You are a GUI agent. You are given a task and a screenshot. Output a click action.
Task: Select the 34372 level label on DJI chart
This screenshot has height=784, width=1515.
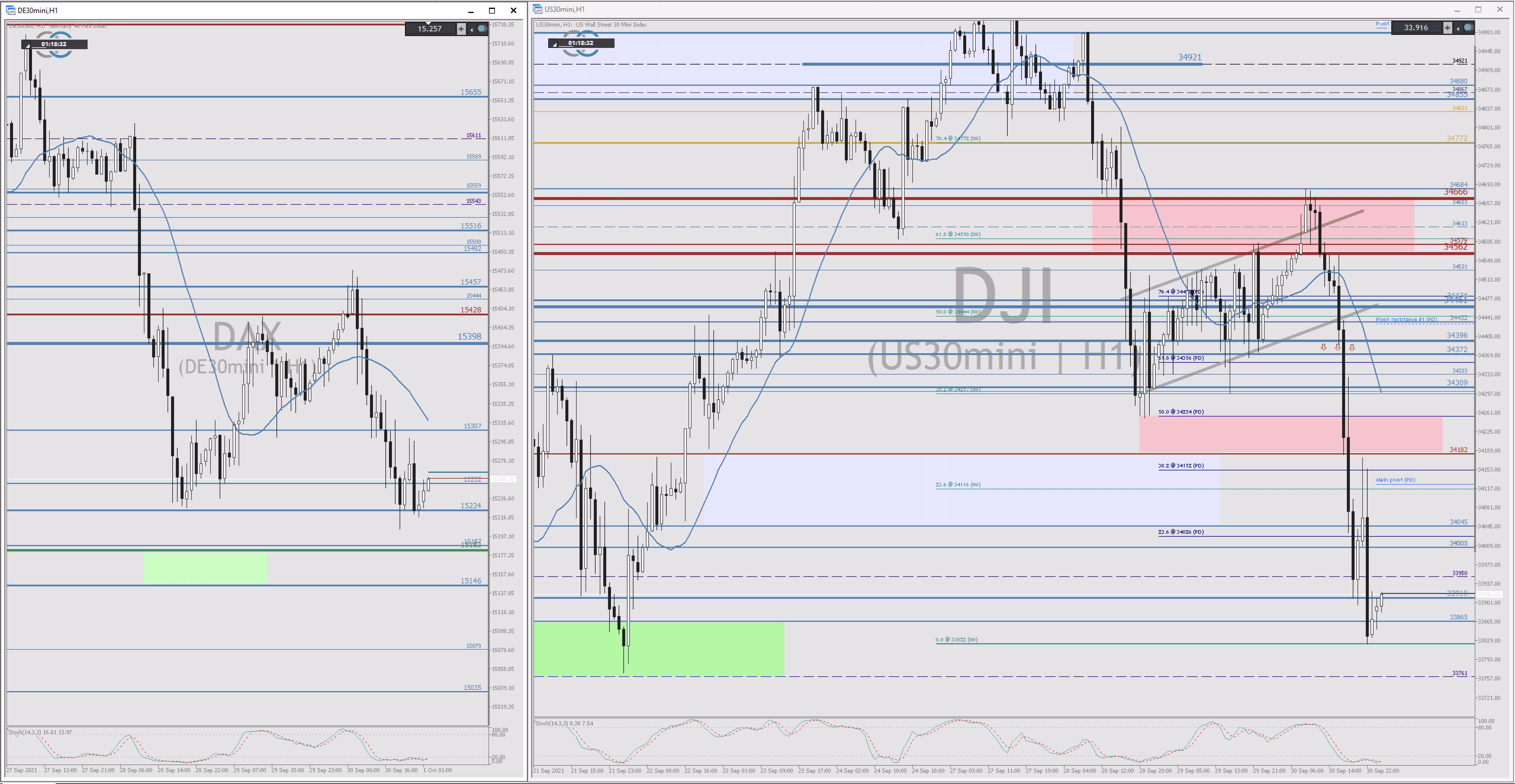click(1457, 349)
